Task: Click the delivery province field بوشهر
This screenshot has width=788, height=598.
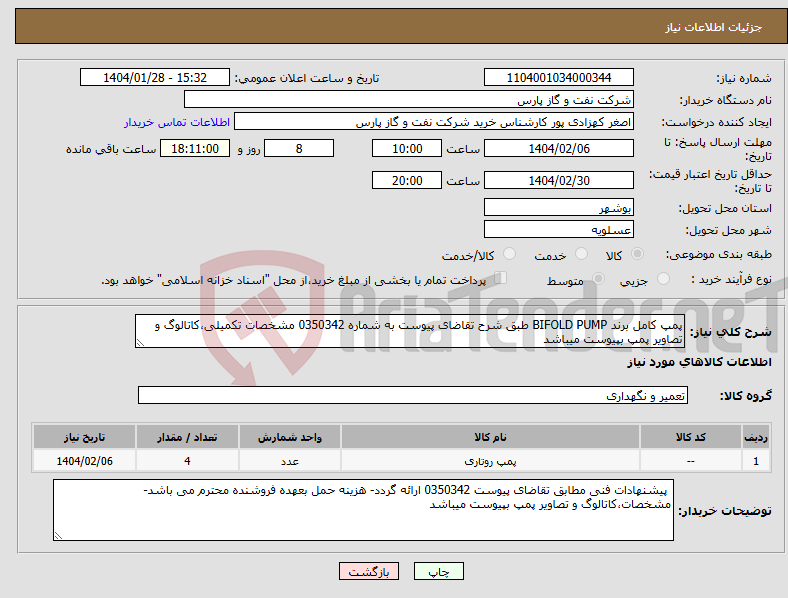Action: click(558, 208)
